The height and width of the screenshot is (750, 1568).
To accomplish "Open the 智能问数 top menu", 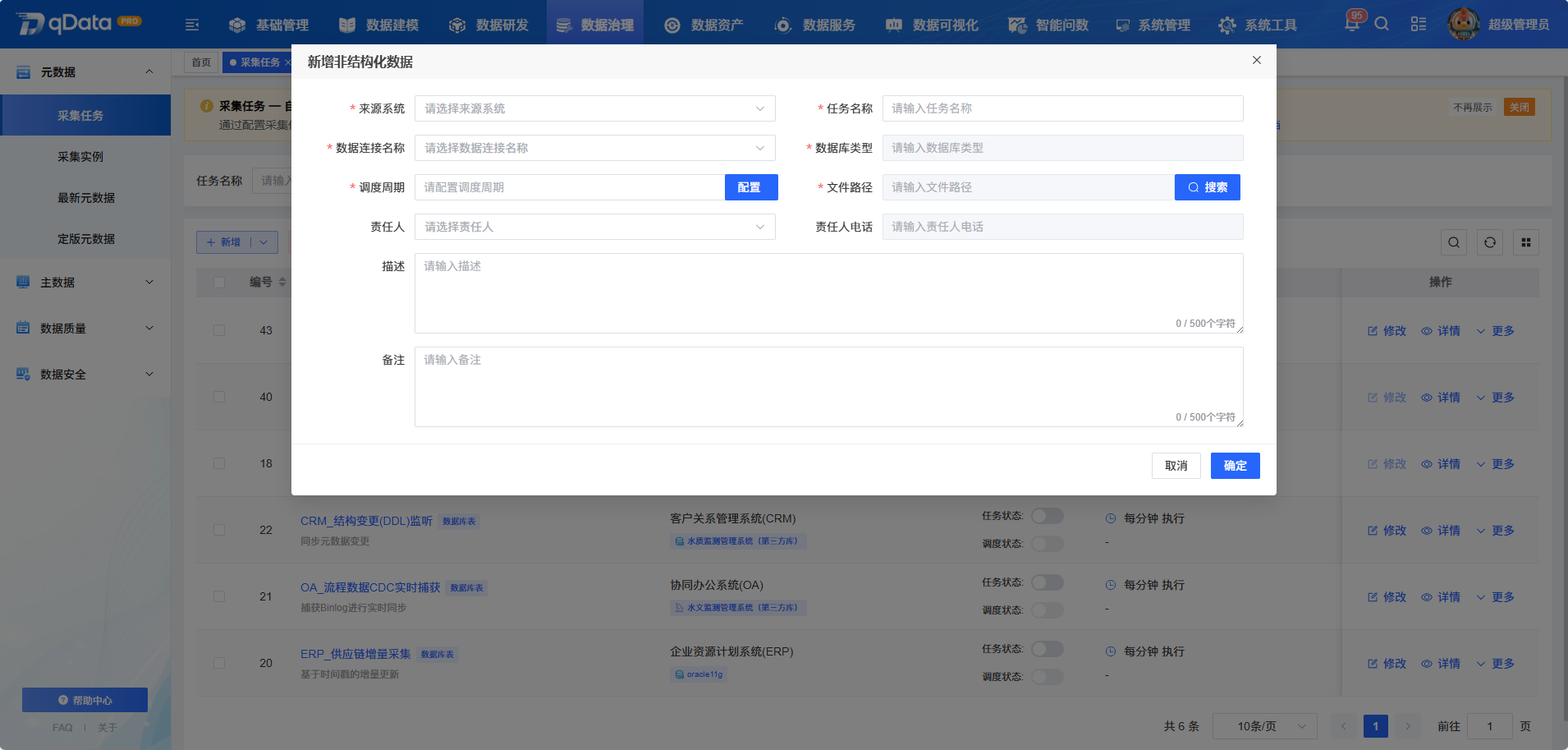I will [1048, 25].
